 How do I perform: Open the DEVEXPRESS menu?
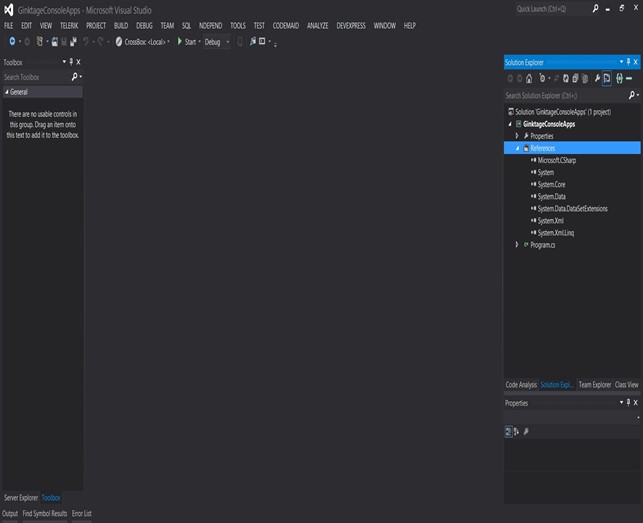click(x=351, y=25)
